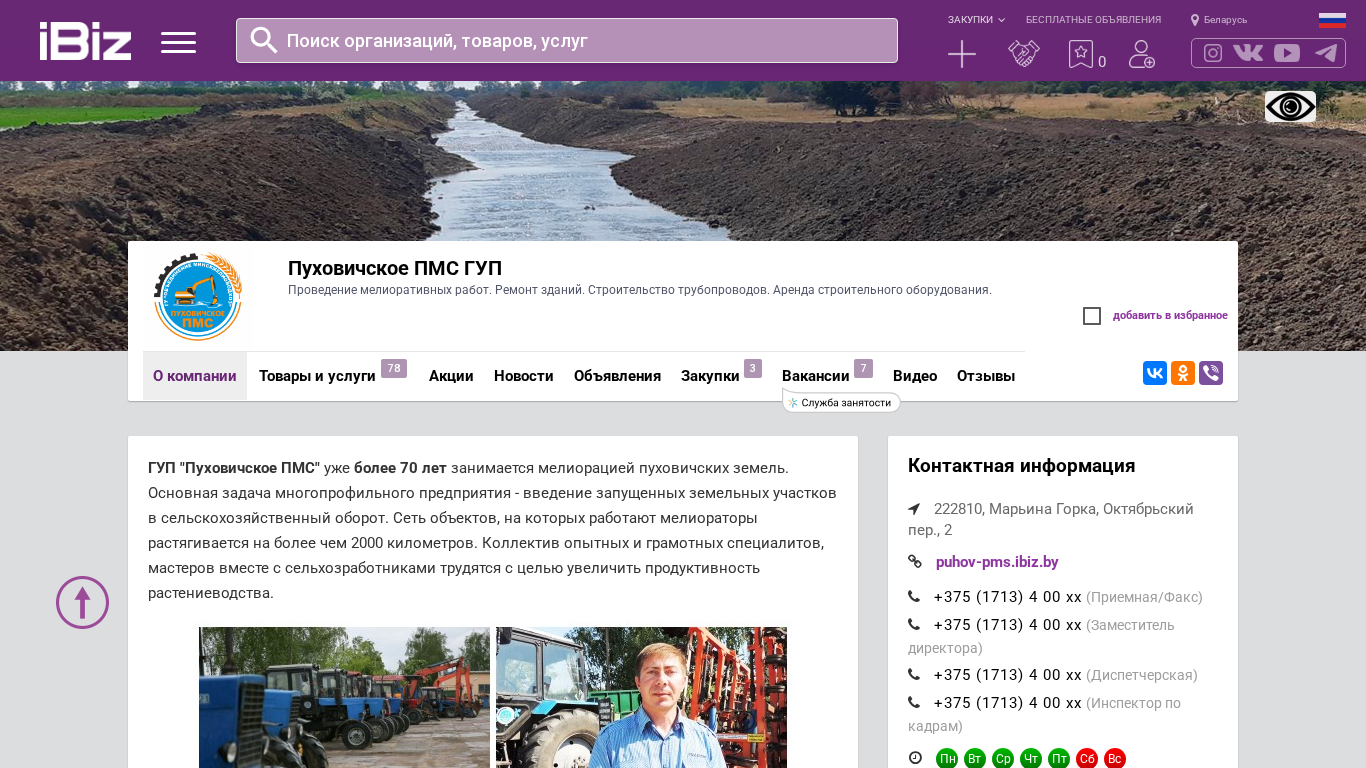Switch to the Акции tab
This screenshot has width=1366, height=768.
click(451, 376)
